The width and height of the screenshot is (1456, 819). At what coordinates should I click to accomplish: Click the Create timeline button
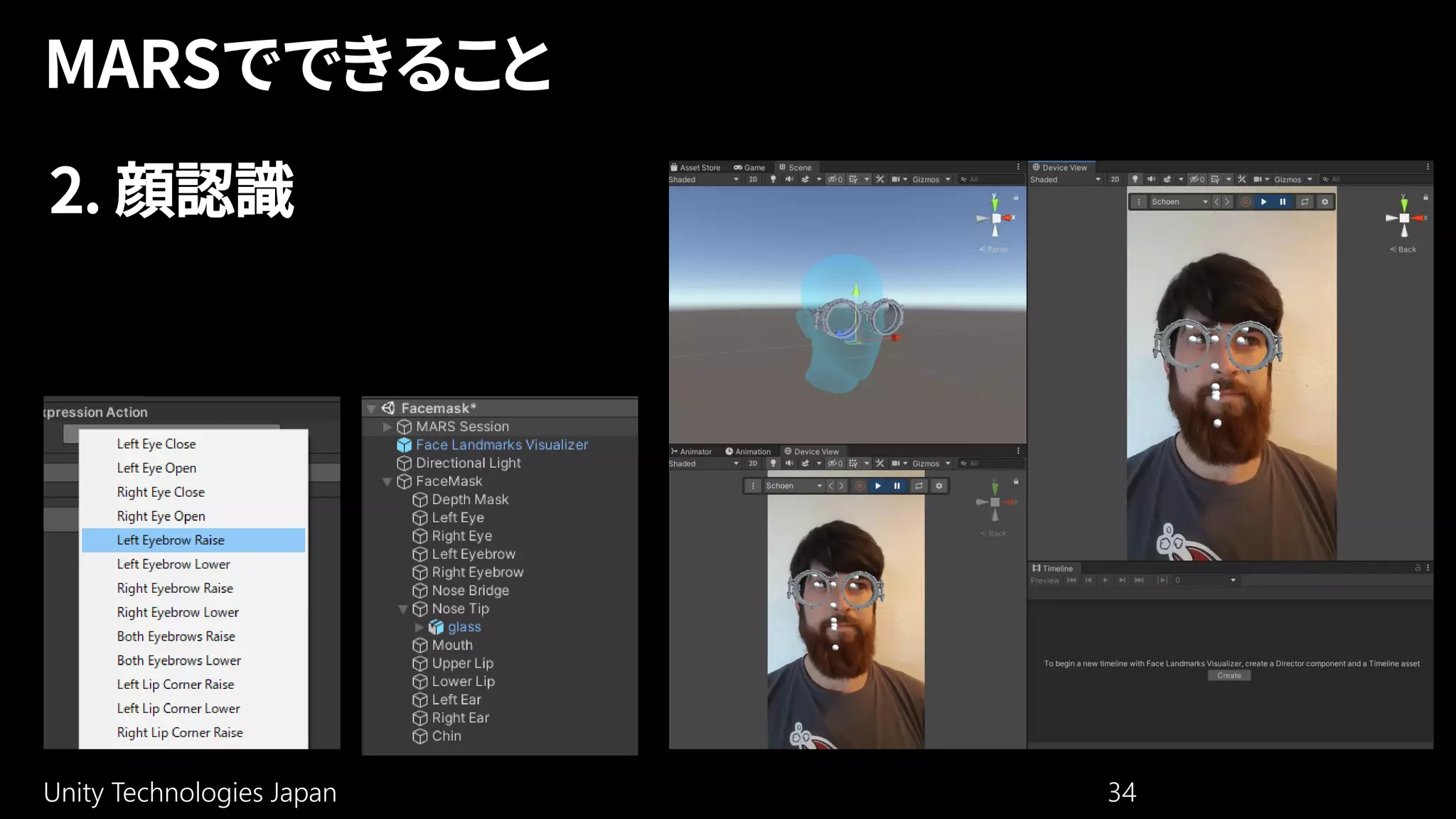[1228, 675]
